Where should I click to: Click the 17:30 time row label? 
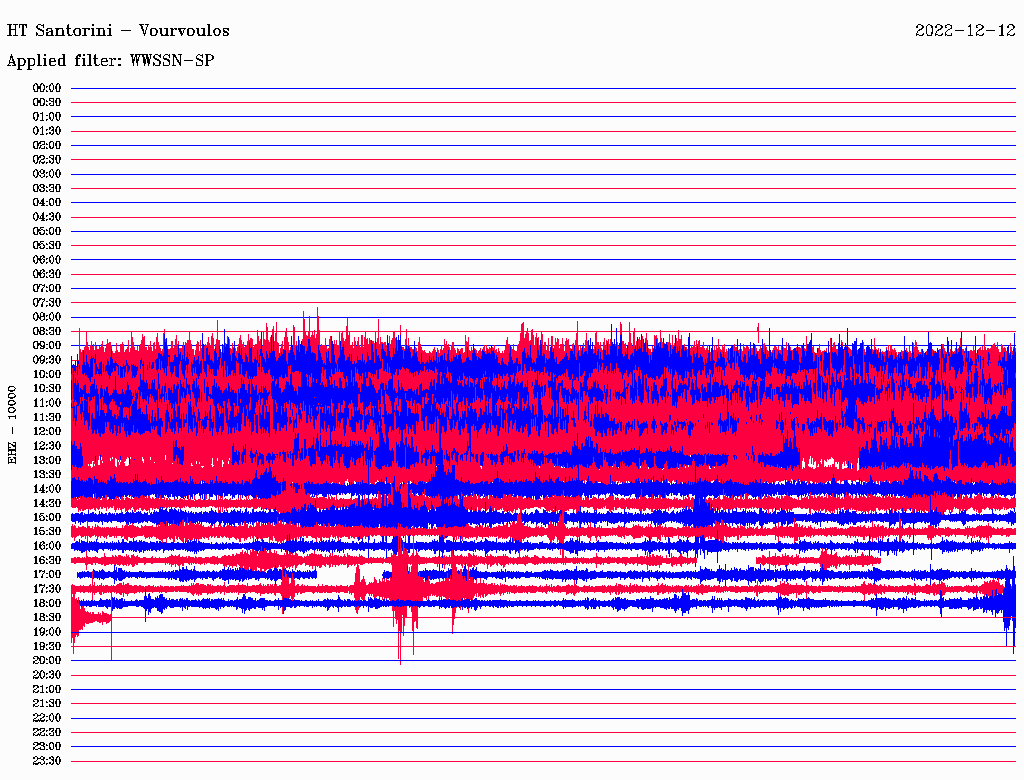tap(47, 589)
